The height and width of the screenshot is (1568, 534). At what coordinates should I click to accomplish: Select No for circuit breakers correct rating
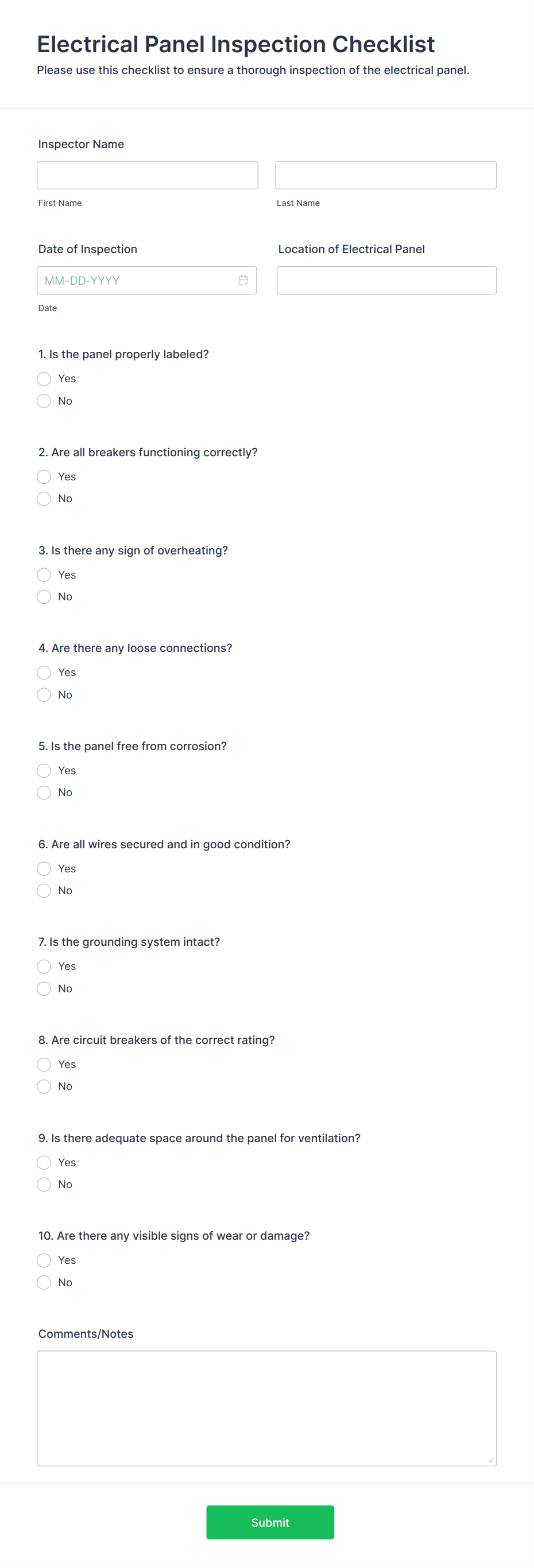(x=43, y=1086)
